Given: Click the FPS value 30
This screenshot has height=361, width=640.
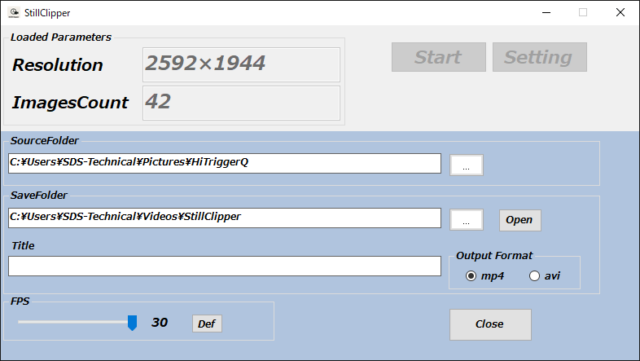Looking at the screenshot, I should [x=160, y=323].
